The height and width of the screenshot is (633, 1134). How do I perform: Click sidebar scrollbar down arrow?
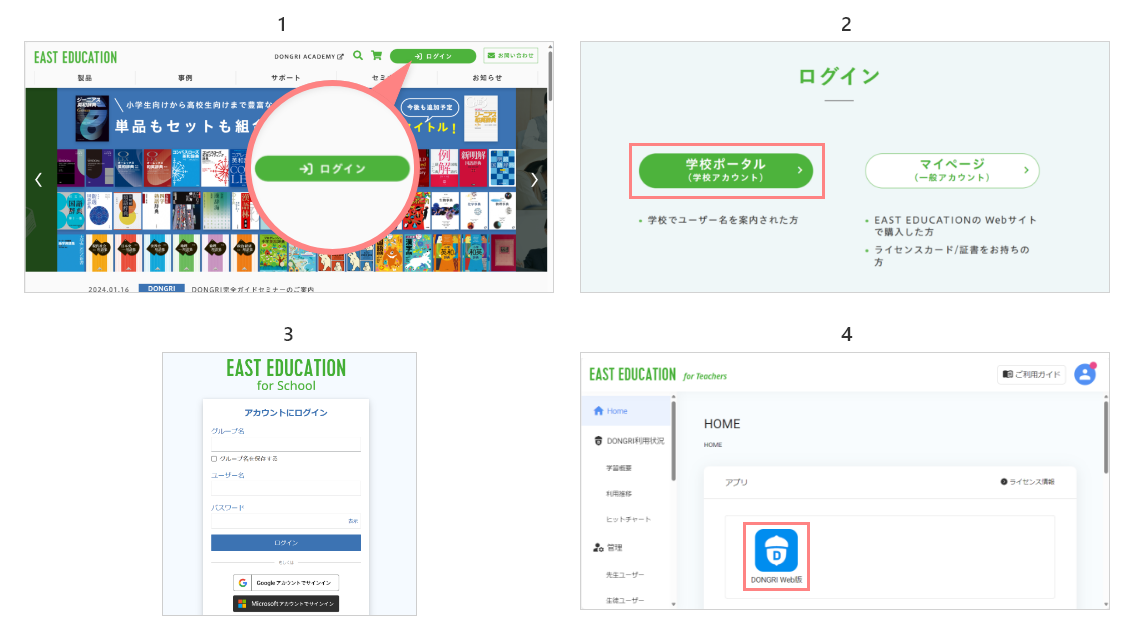[673, 604]
